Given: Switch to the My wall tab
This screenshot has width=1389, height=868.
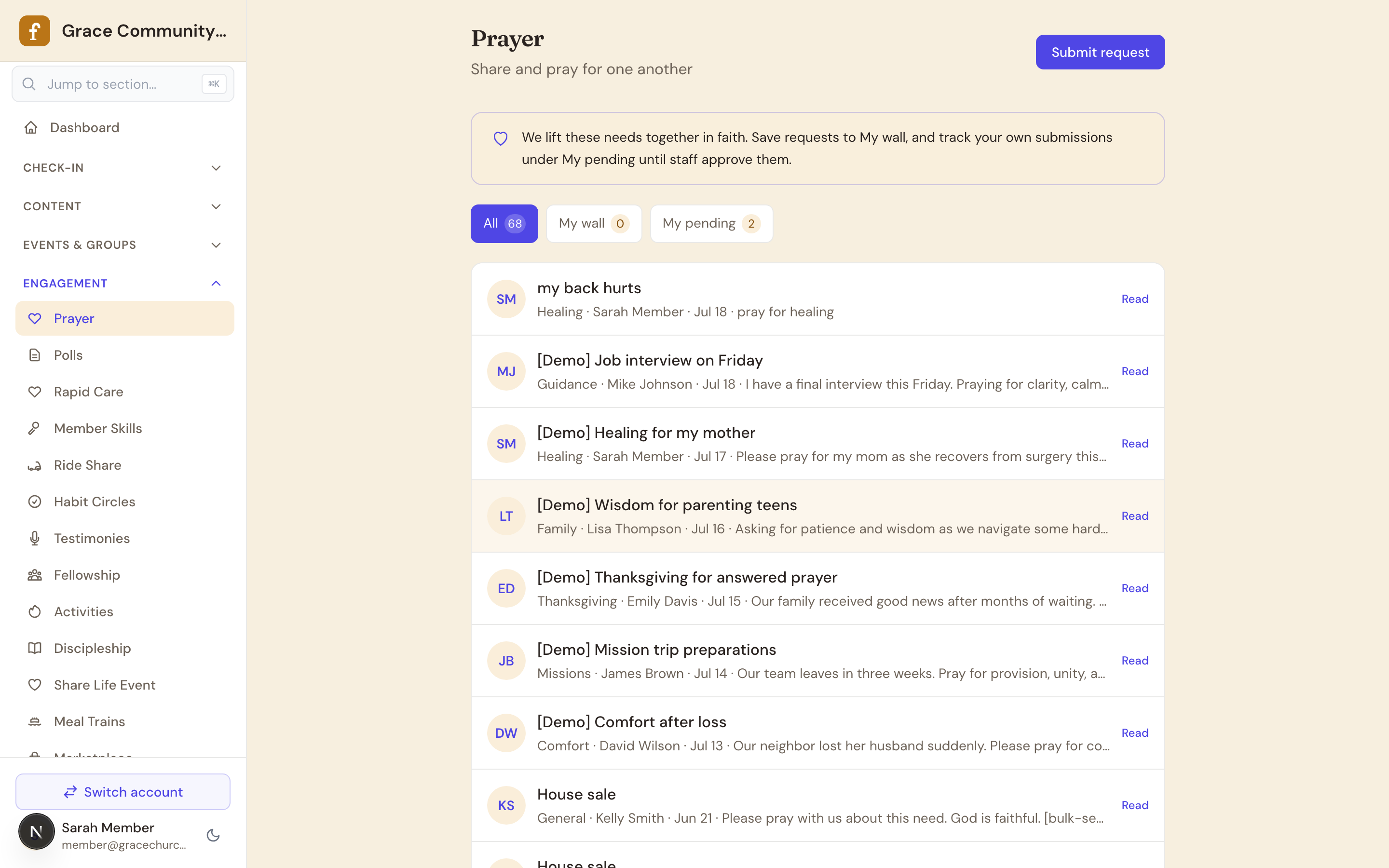Looking at the screenshot, I should pos(594,223).
